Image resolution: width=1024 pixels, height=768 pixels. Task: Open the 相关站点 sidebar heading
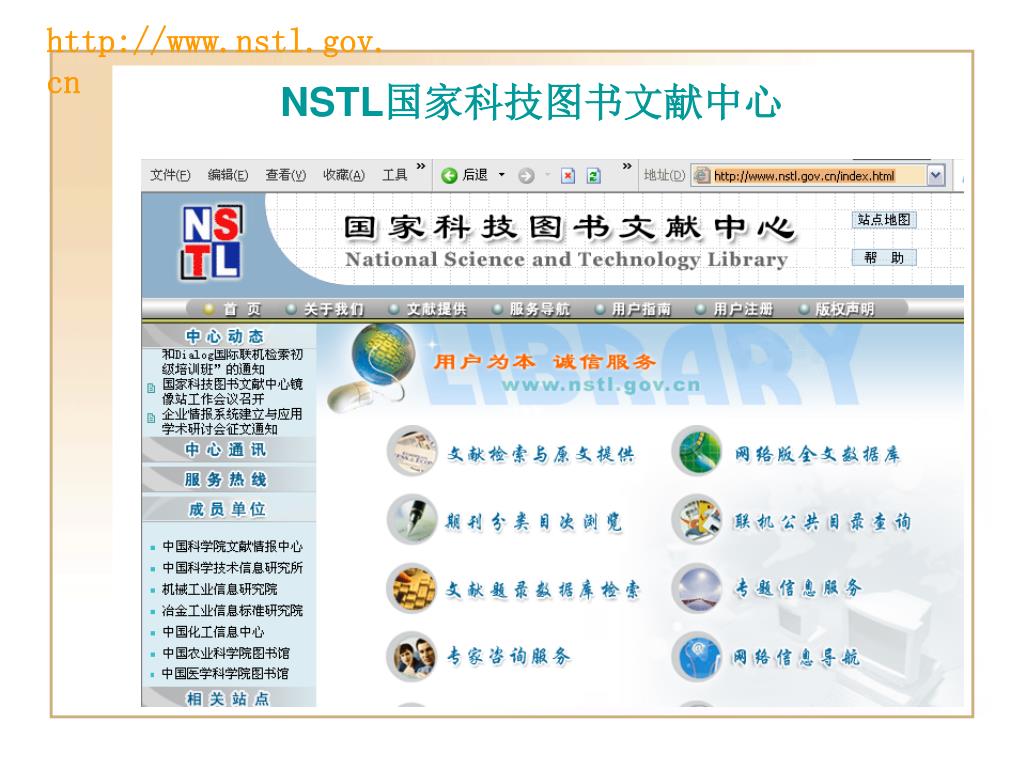[228, 698]
